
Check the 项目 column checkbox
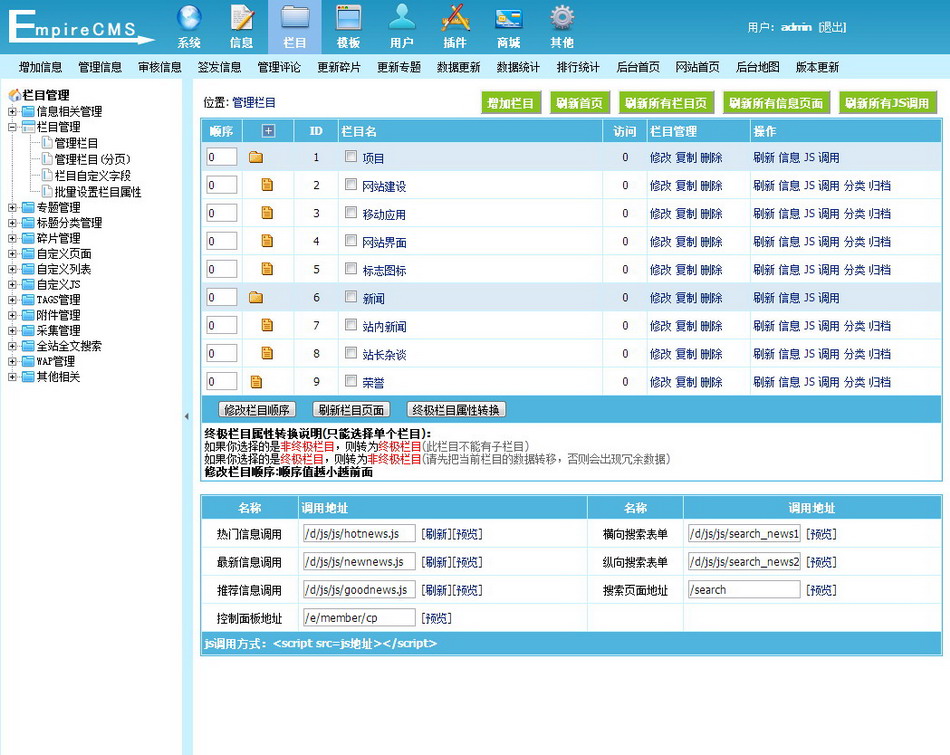click(351, 157)
